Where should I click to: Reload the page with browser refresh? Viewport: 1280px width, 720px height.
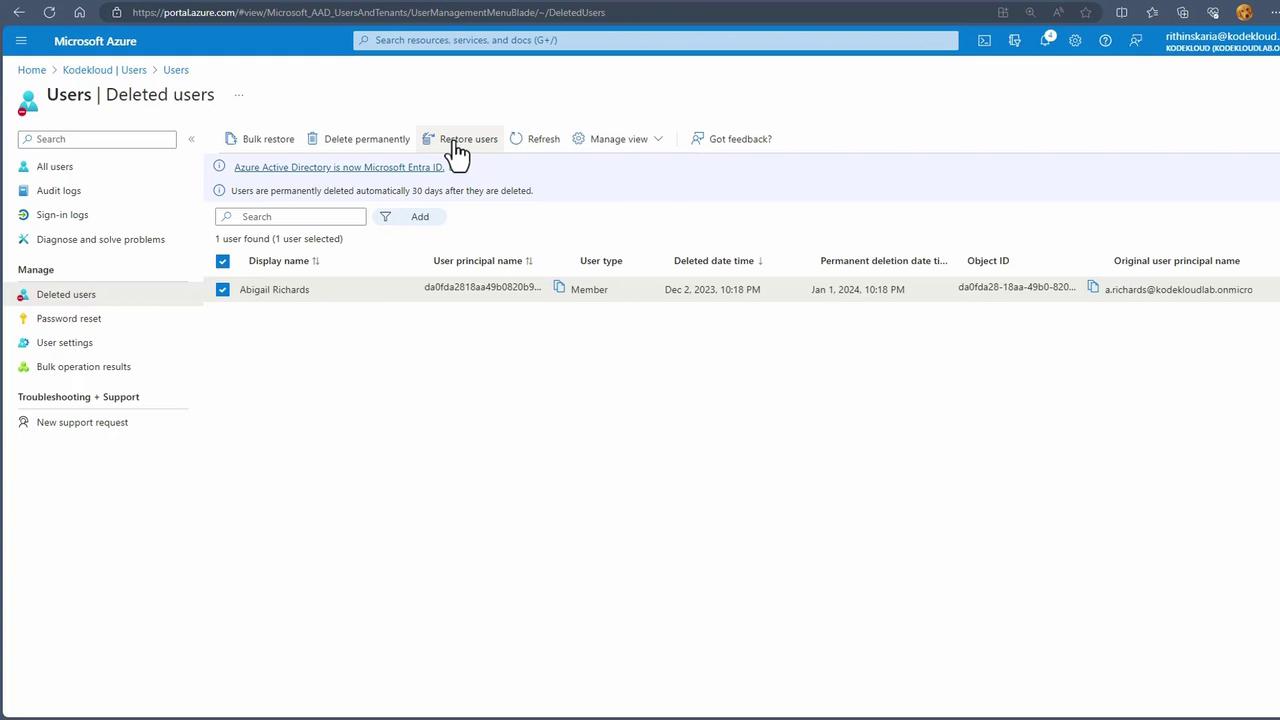tap(49, 12)
